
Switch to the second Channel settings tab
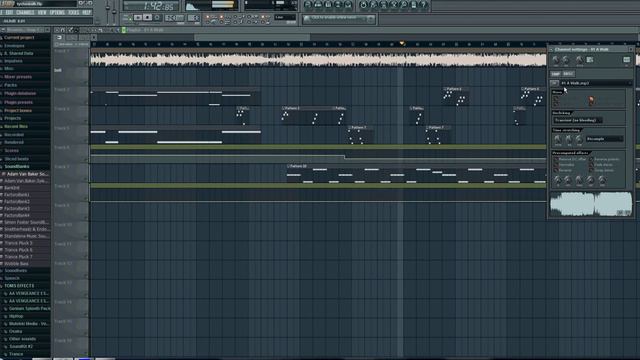568,74
